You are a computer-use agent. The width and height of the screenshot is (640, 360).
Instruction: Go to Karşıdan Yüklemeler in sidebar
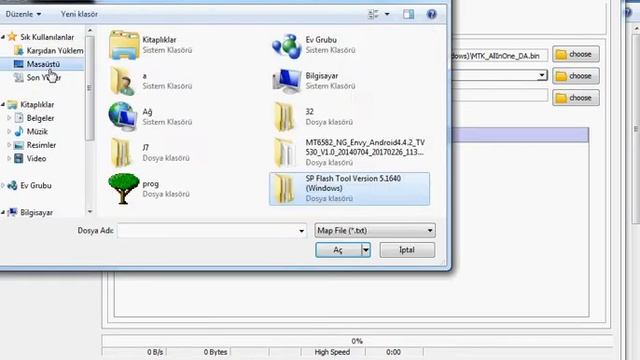[49, 51]
